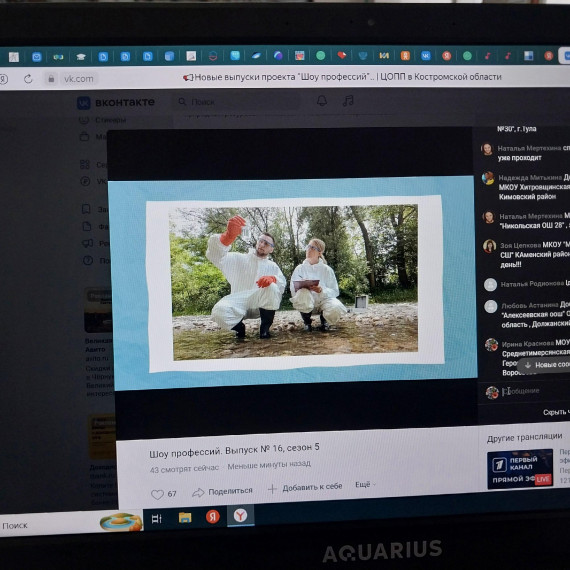Open the purple sphere favicon tab
Screen dimensions: 570x570
pyautogui.click(x=278, y=56)
